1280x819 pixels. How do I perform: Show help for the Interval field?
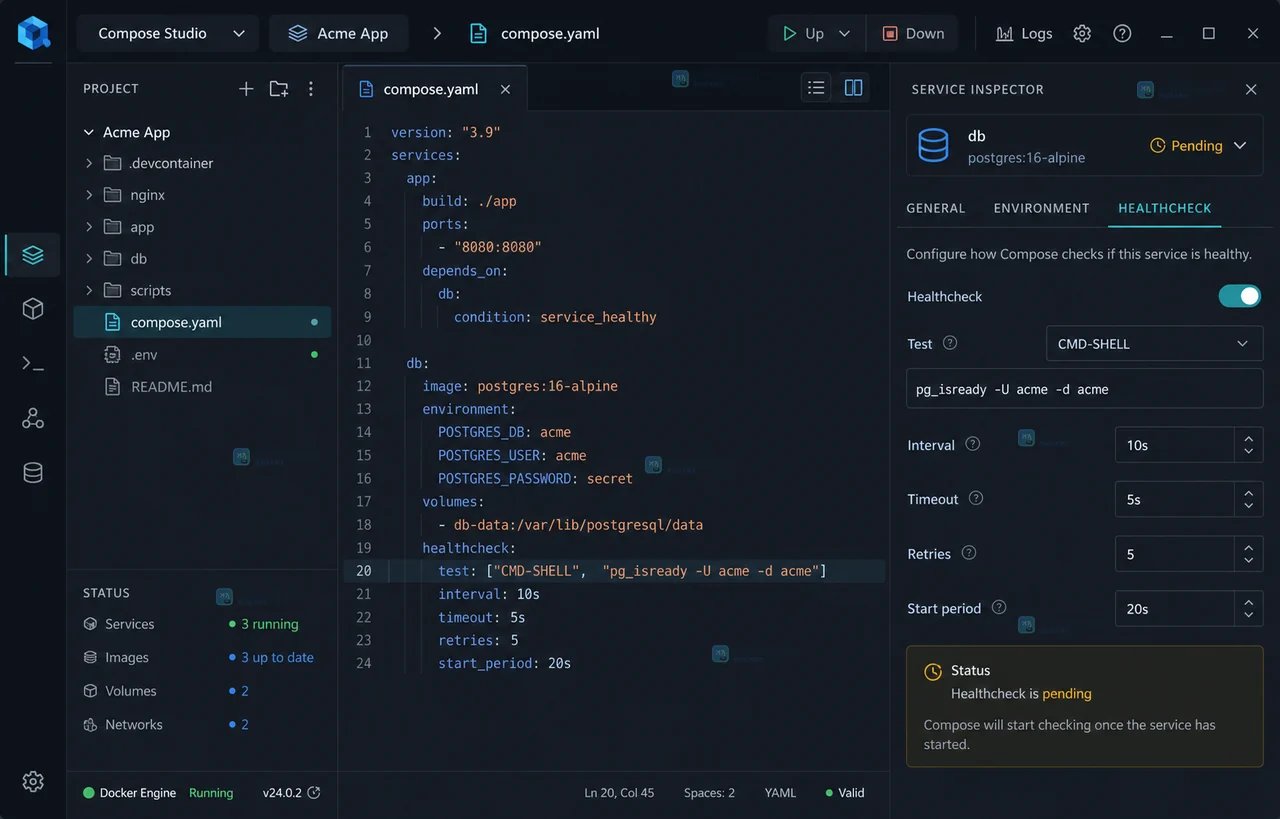tap(972, 444)
